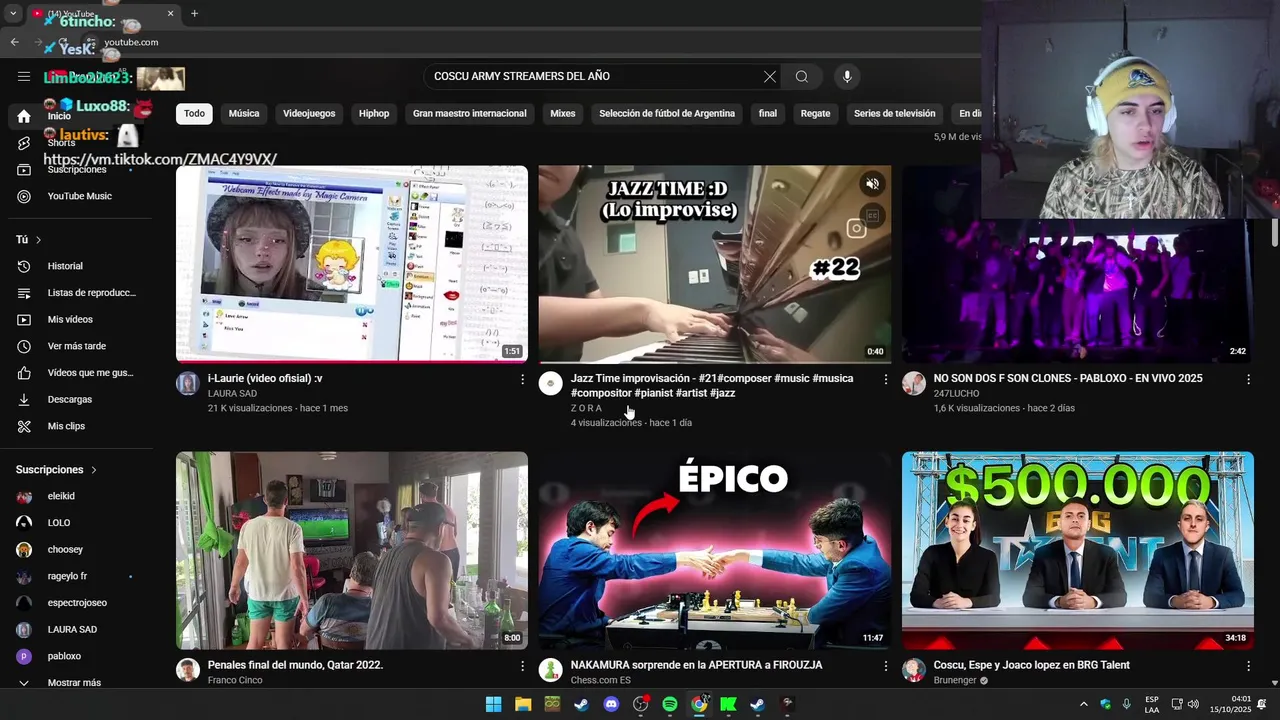Select the Hiphop filter chip

click(374, 114)
